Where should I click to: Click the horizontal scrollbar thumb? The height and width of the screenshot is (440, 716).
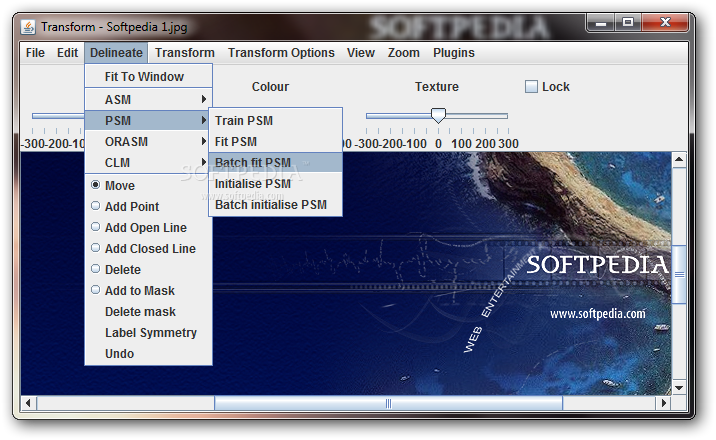tap(389, 403)
